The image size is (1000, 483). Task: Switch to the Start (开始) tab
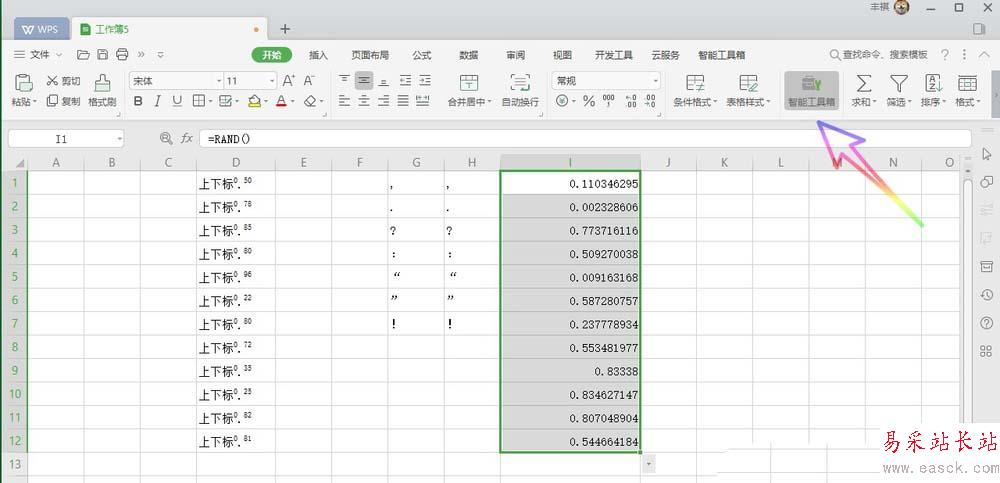pyautogui.click(x=272, y=55)
